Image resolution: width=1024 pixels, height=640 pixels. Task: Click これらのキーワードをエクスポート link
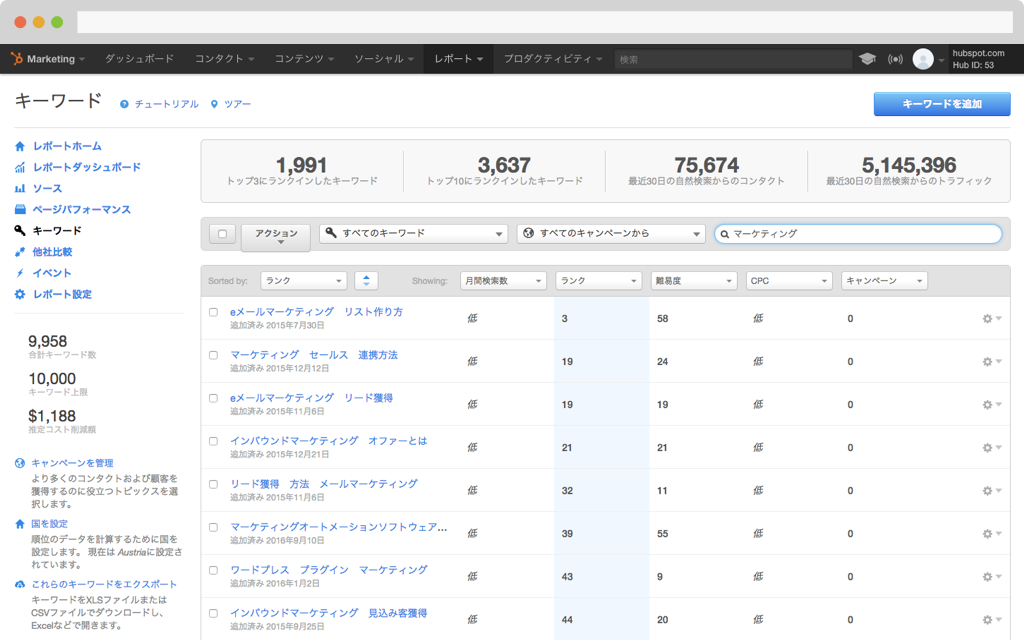(x=104, y=584)
